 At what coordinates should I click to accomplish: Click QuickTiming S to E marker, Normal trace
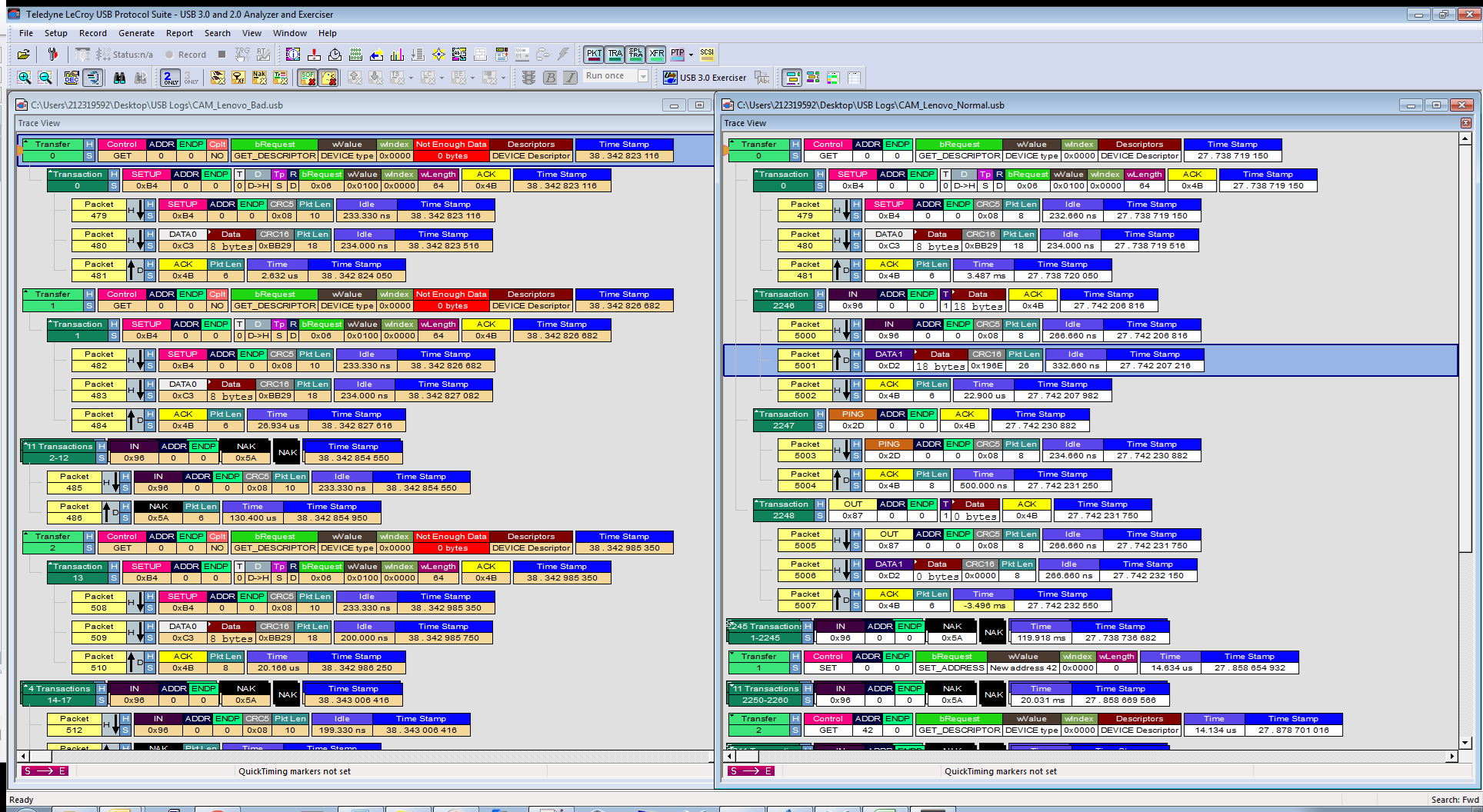751,771
